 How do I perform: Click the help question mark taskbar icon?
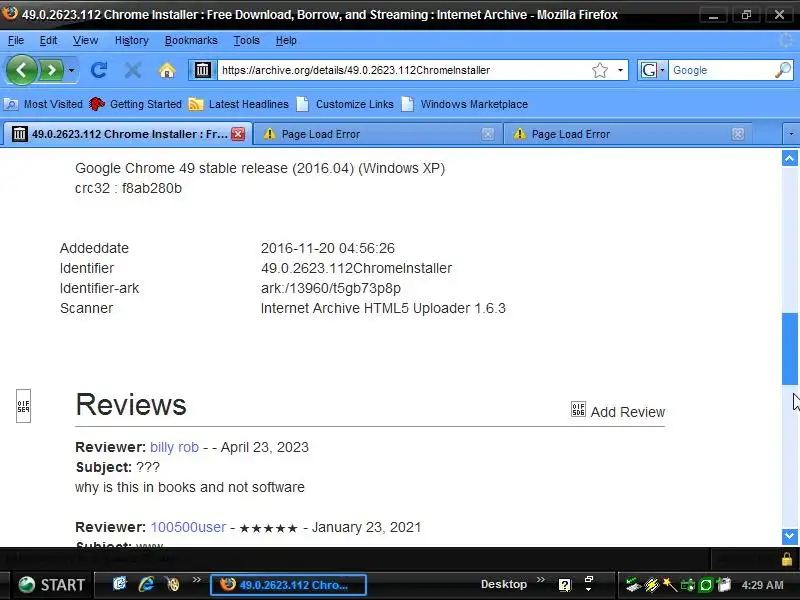pyautogui.click(x=565, y=585)
